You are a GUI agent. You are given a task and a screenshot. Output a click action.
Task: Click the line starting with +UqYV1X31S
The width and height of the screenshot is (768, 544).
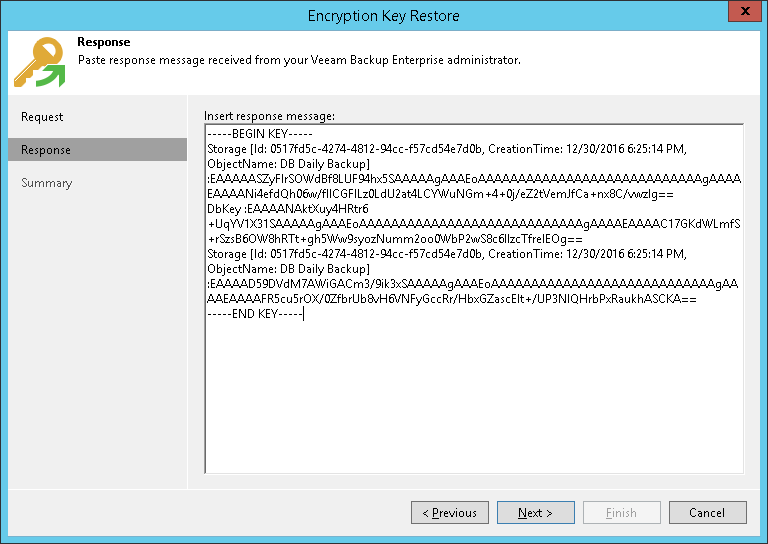[400, 224]
